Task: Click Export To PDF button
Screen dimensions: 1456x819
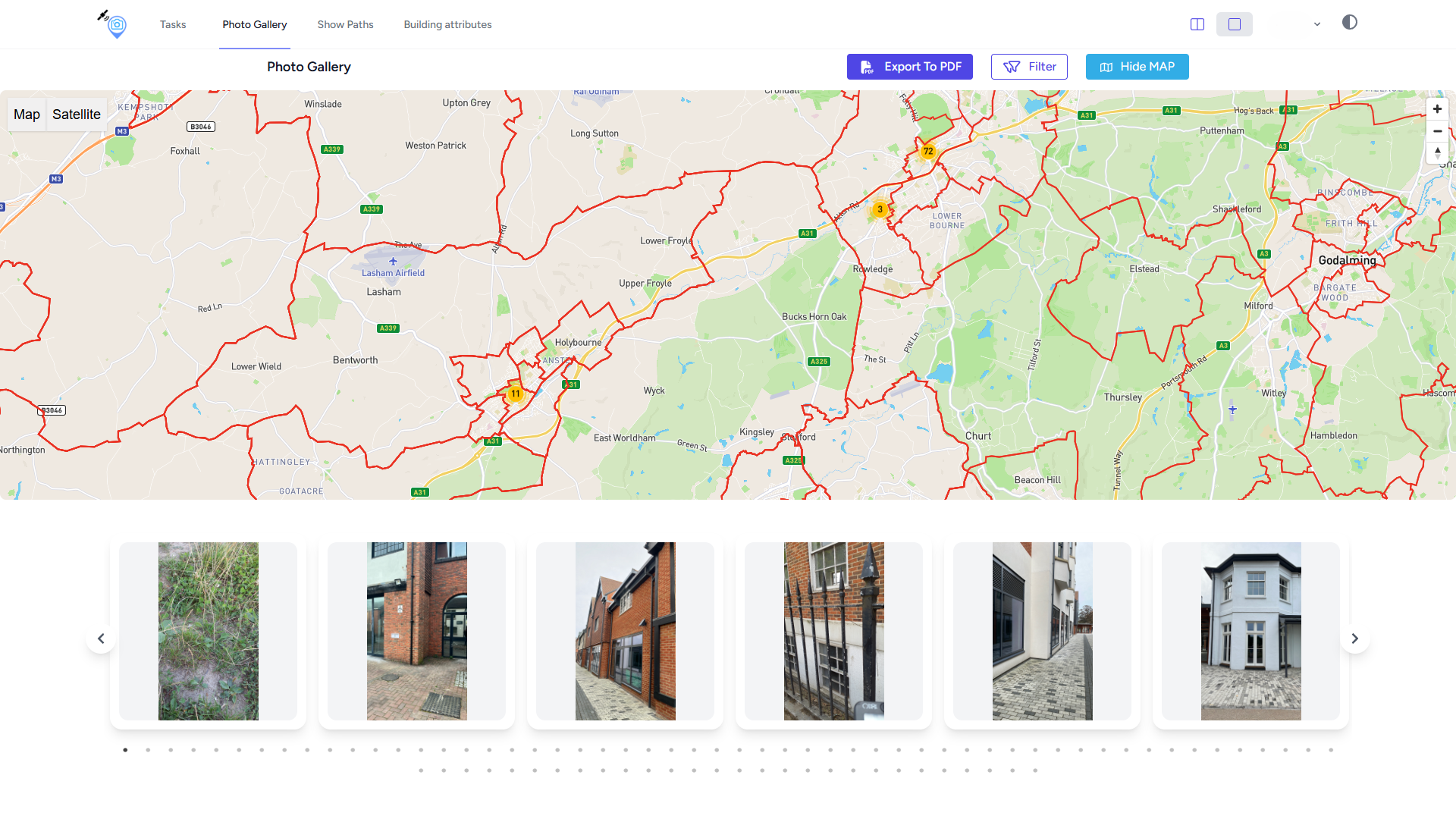Action: (x=909, y=67)
